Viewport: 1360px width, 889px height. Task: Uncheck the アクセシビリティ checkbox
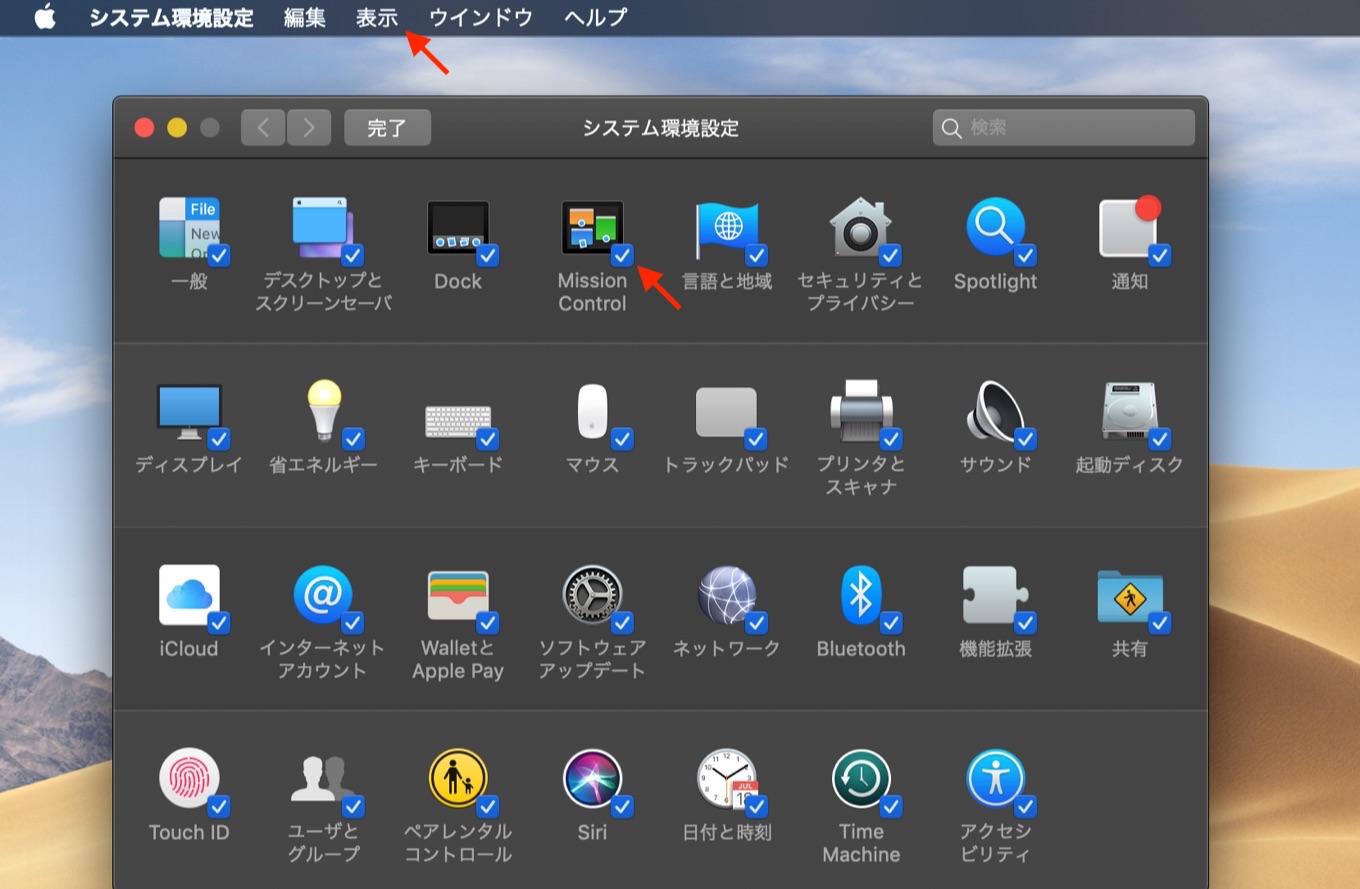tap(1025, 805)
